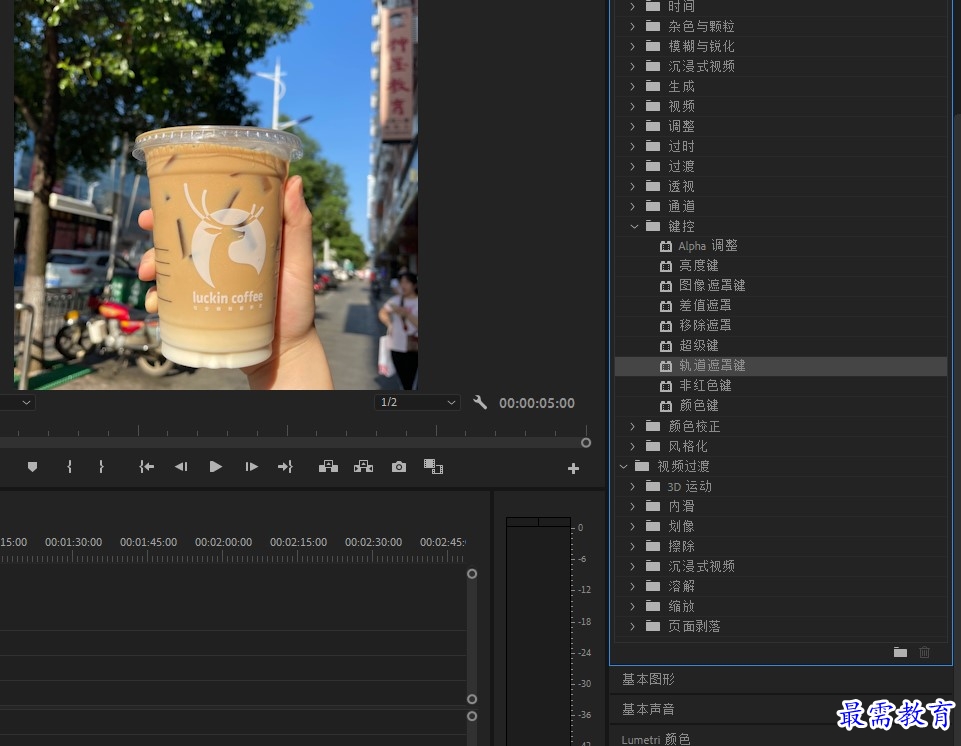This screenshot has height=746, width=961.
Task: Click the new custom bin folder icon
Action: [x=900, y=652]
